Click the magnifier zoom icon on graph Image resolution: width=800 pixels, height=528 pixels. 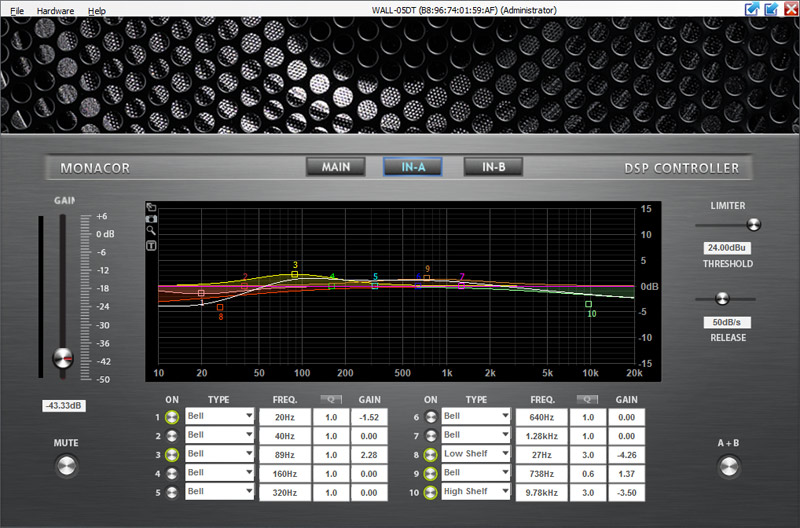[151, 230]
